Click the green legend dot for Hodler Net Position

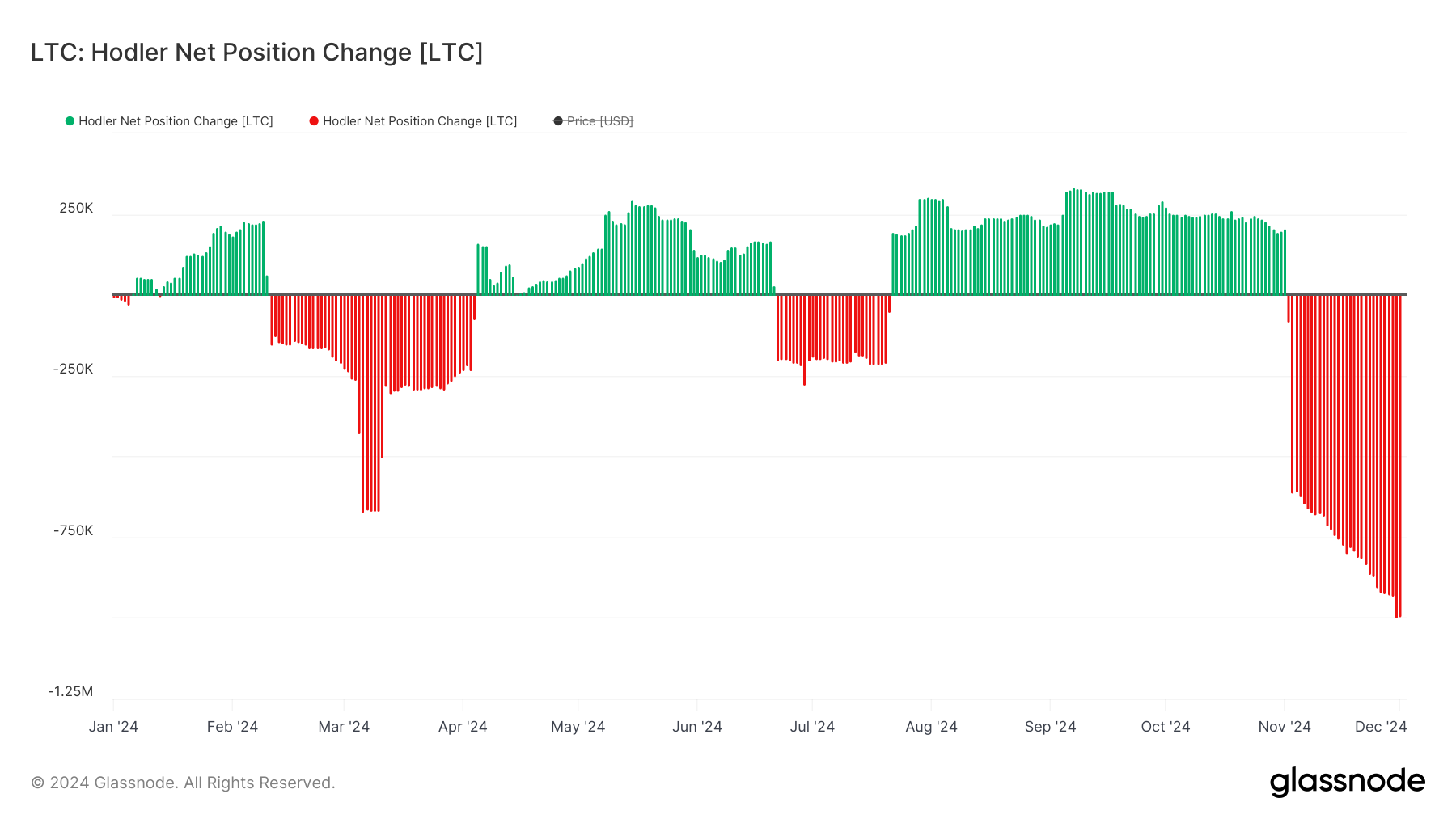tap(70, 121)
